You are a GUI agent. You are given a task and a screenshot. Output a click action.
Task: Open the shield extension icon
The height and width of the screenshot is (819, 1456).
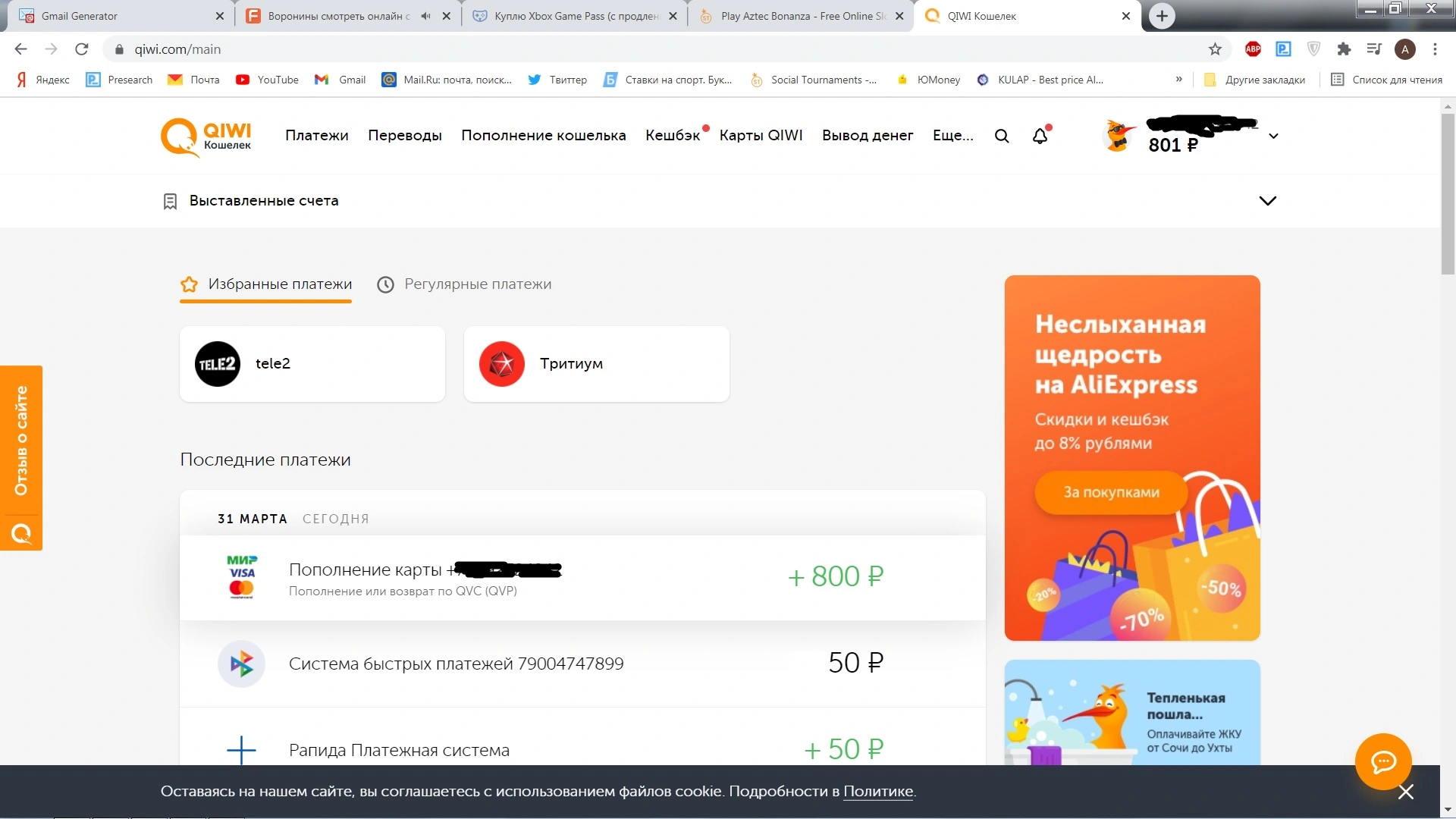pos(1314,49)
